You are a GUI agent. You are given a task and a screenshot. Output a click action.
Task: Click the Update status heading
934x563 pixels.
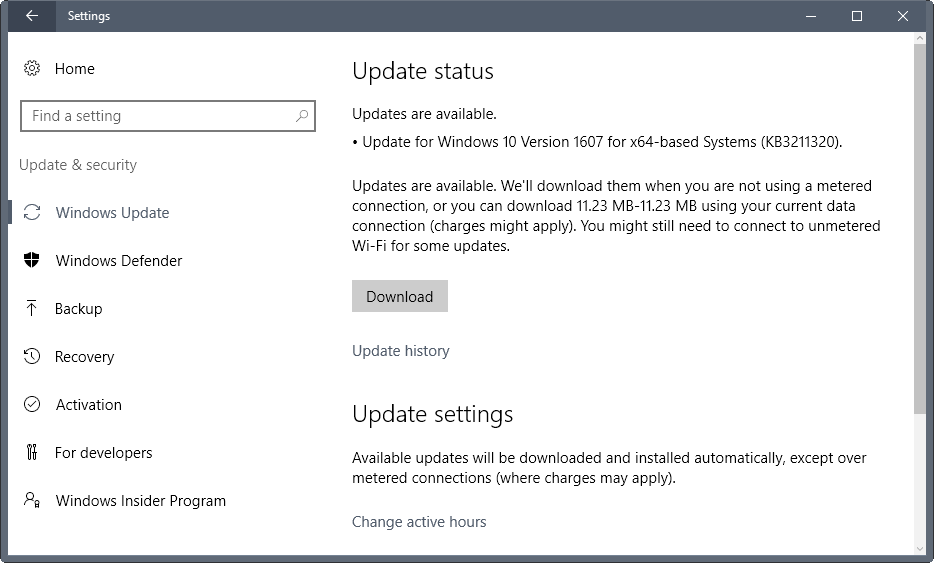423,71
